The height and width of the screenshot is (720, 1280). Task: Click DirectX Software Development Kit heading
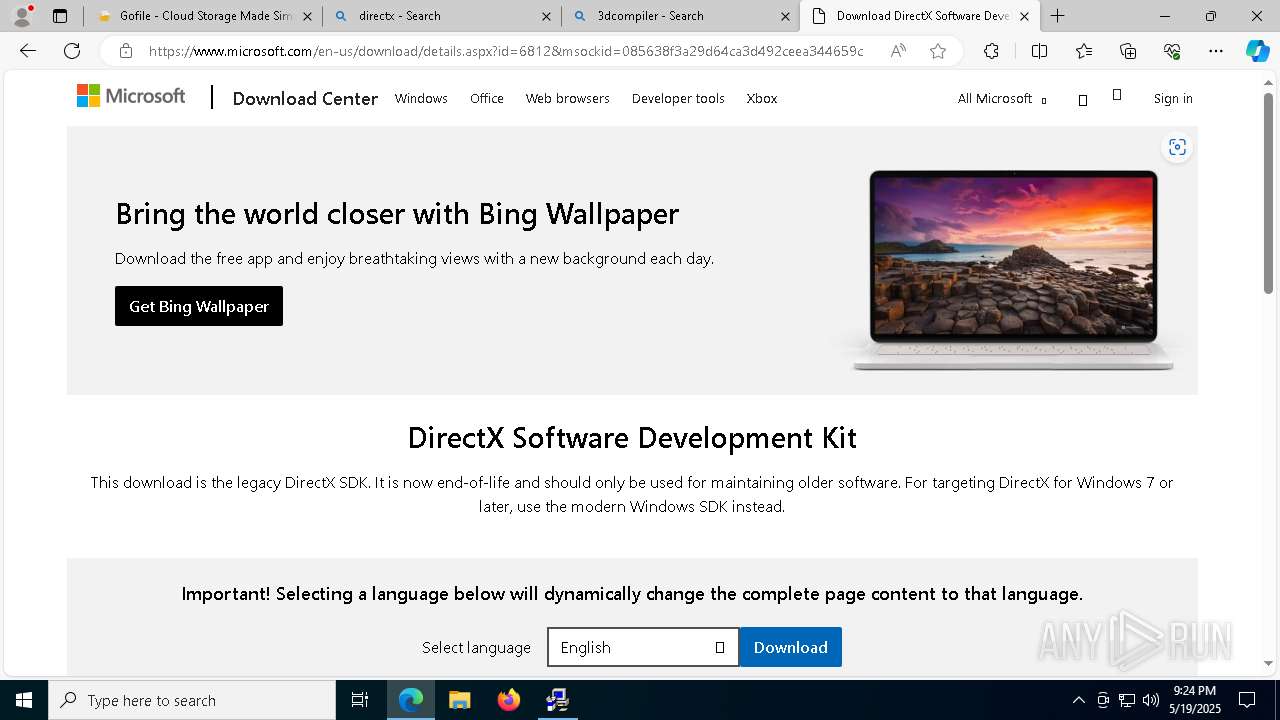point(632,437)
